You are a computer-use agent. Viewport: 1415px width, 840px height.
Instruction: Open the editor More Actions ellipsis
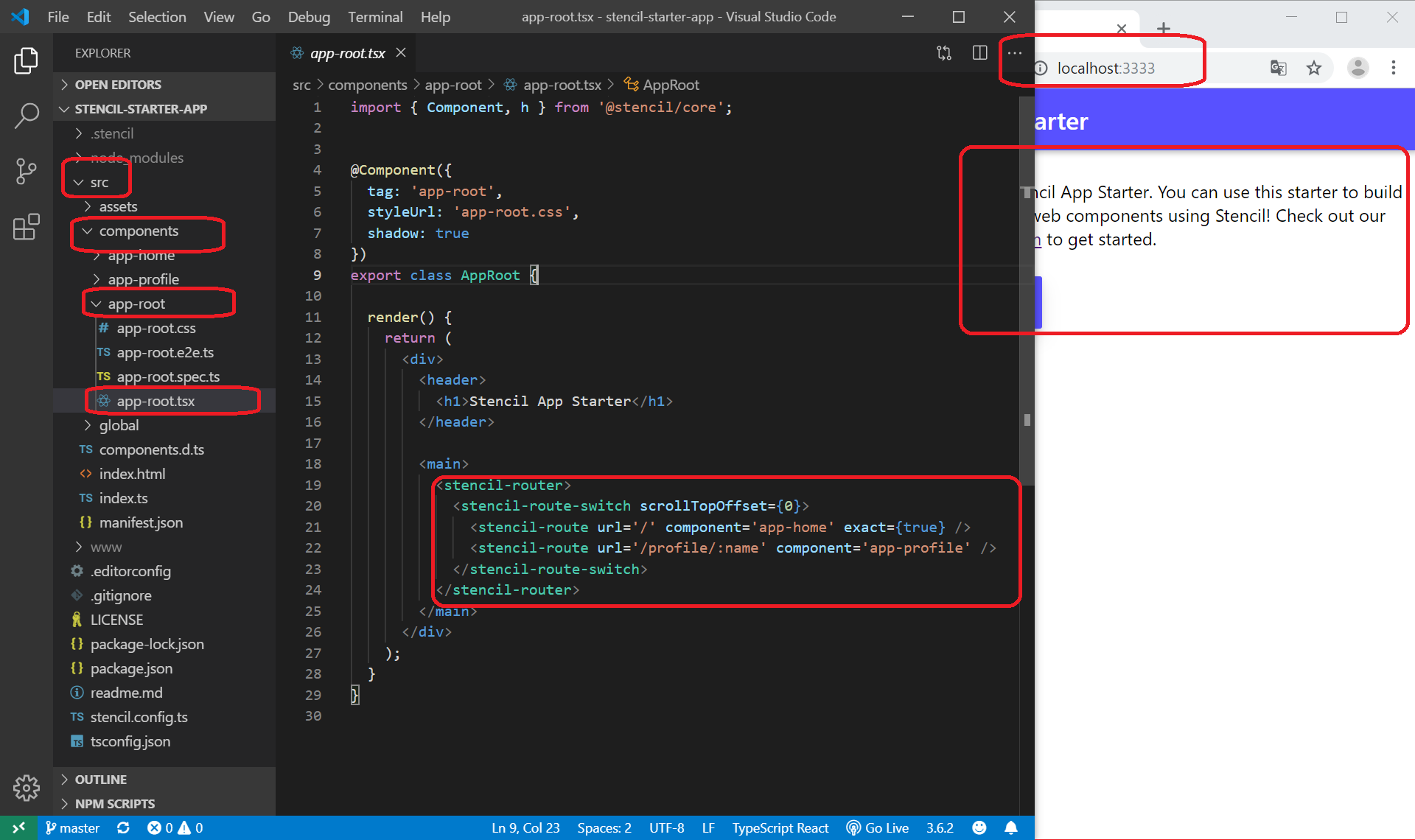[1015, 53]
